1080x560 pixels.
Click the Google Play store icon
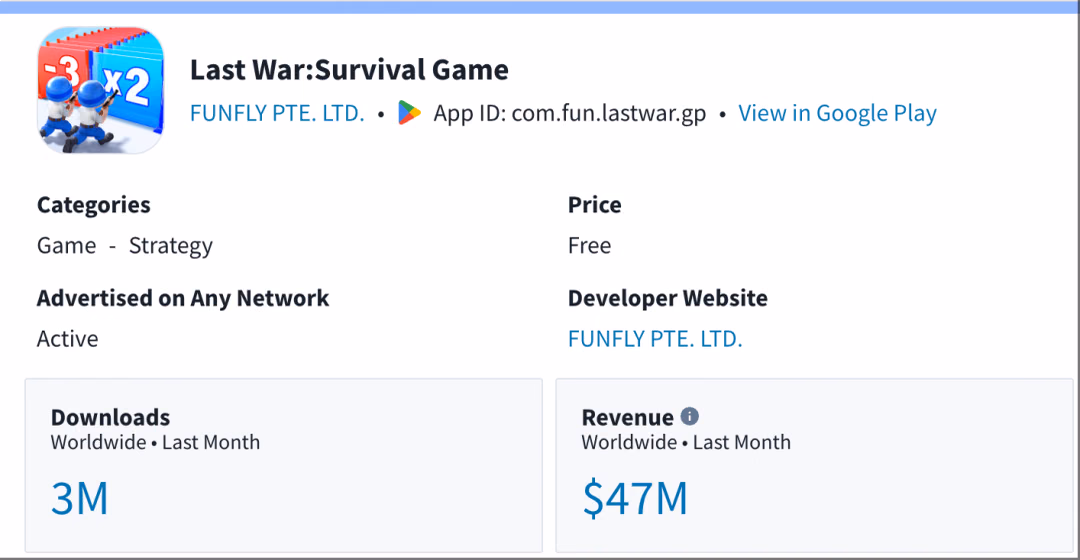409,113
